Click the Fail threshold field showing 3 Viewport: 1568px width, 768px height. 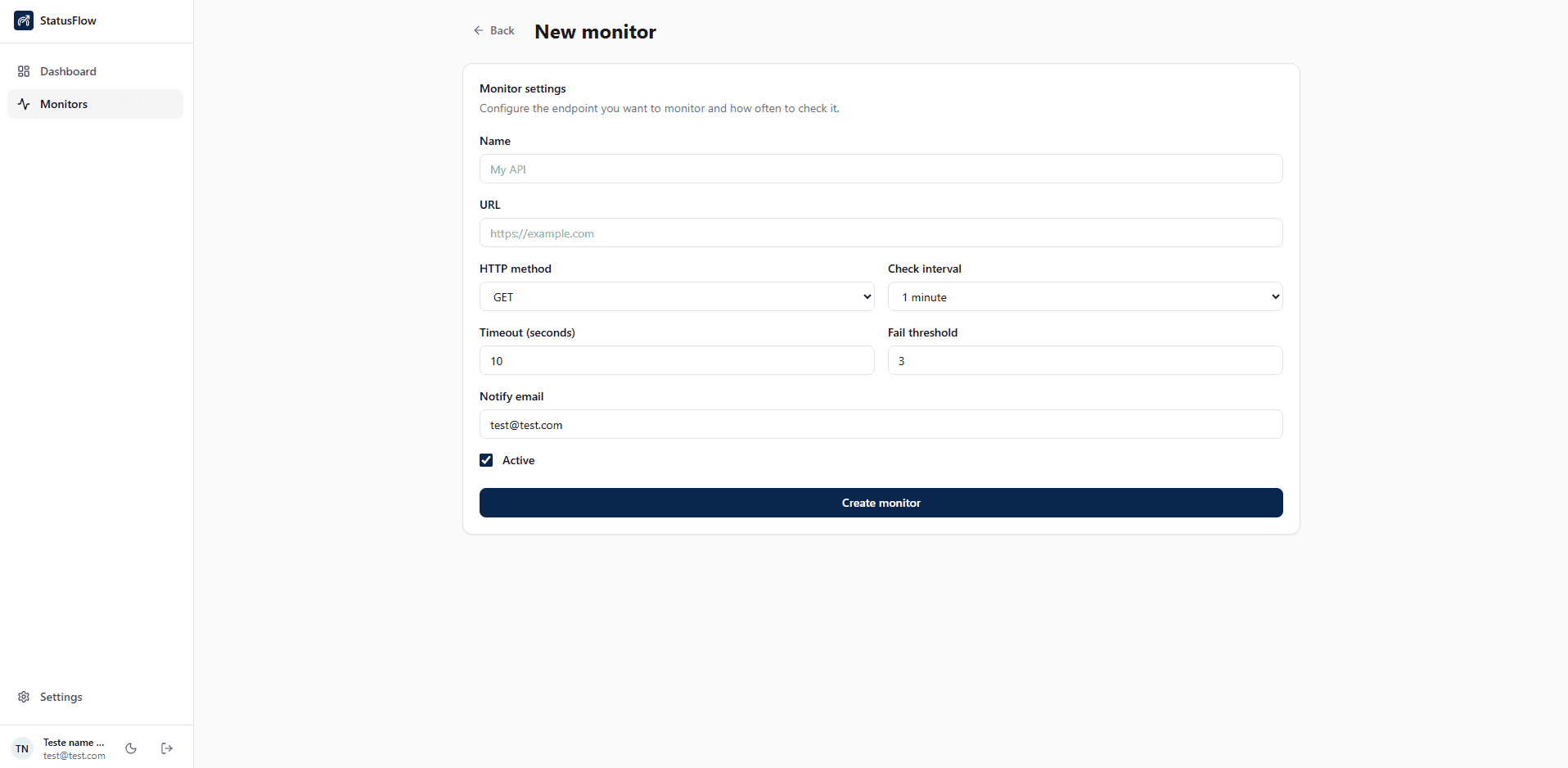1085,360
